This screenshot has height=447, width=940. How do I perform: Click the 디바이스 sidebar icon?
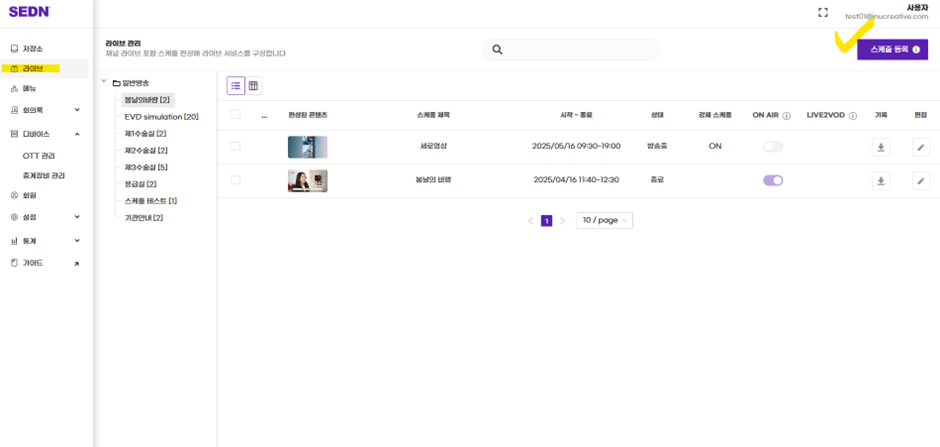(14, 134)
